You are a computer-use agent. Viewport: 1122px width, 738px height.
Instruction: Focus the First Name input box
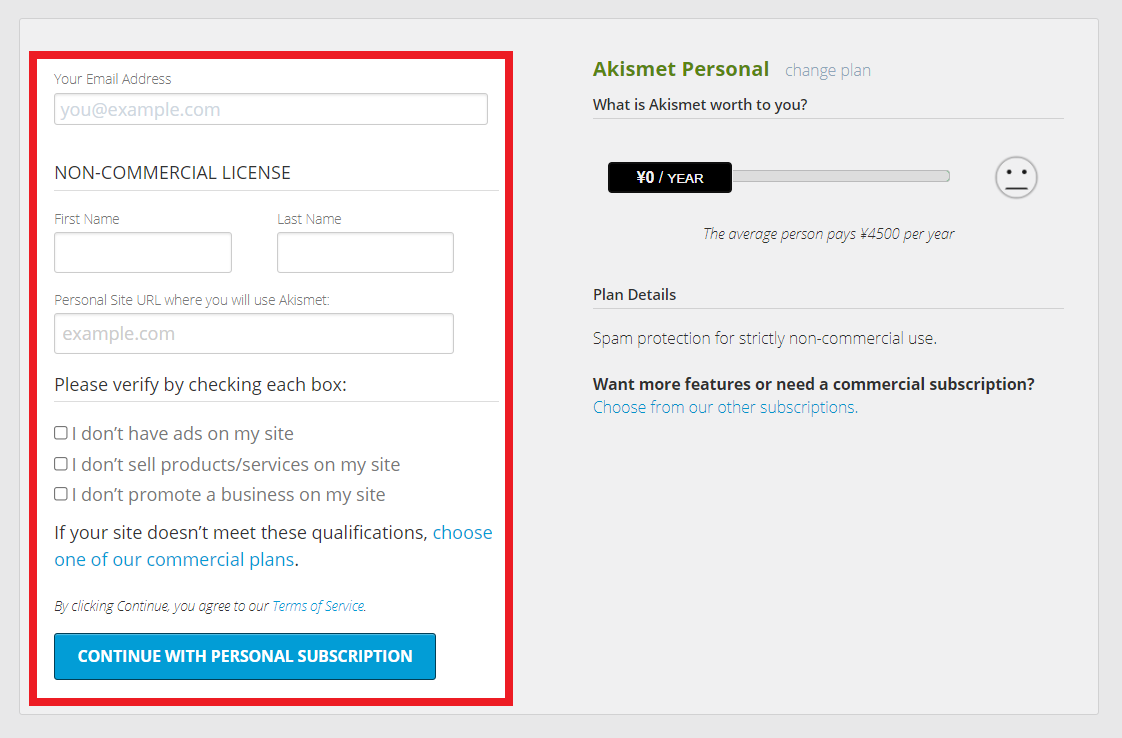pyautogui.click(x=143, y=252)
